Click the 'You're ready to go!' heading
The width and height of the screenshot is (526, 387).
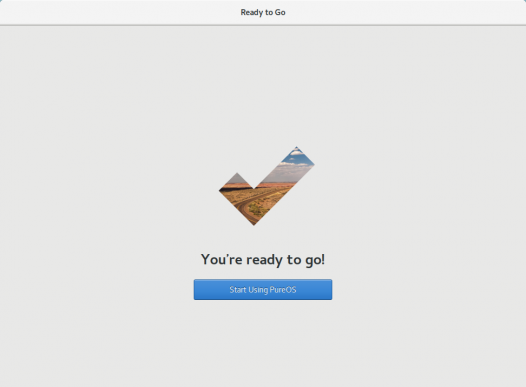pos(263,260)
